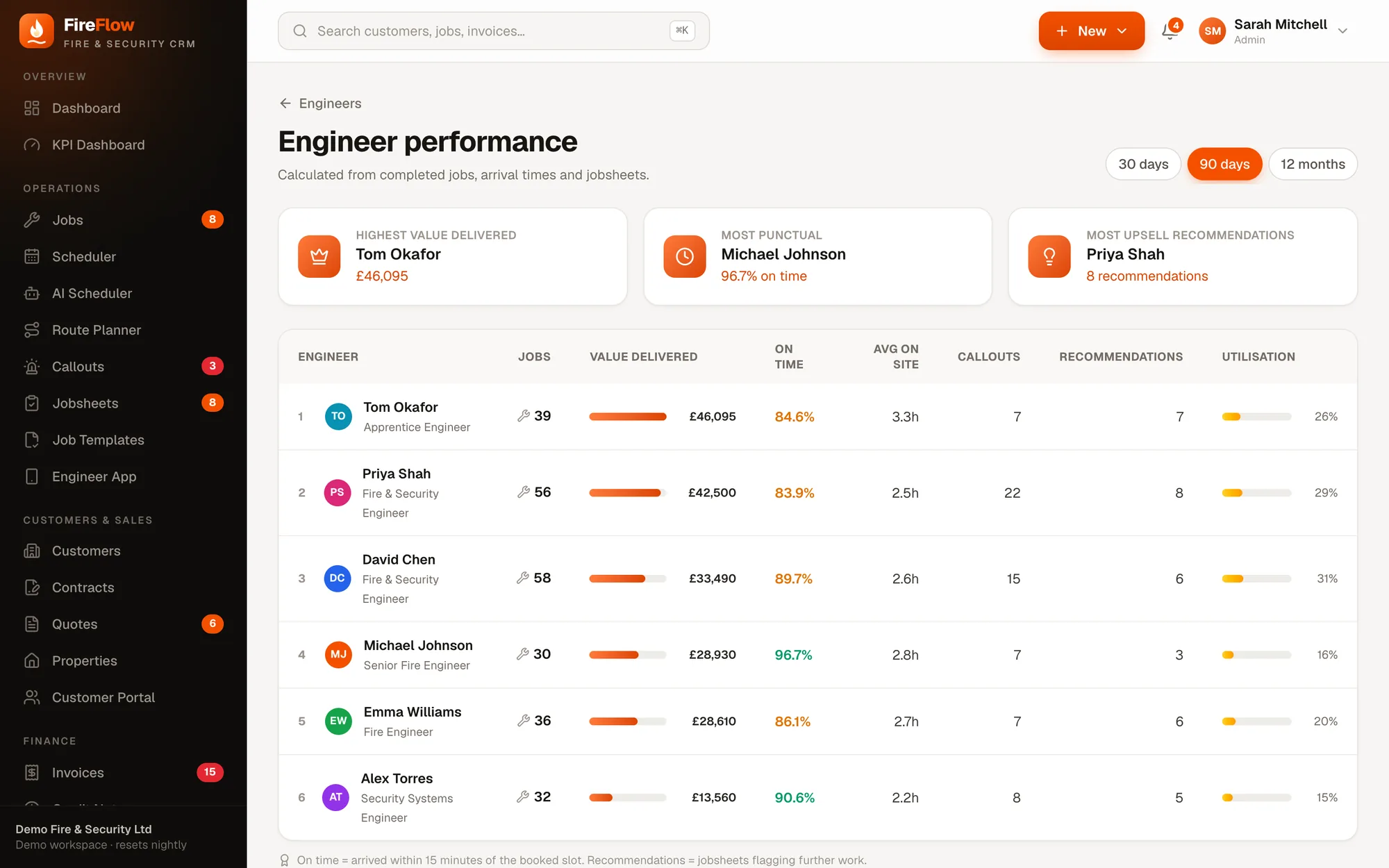Open Tom Okafor's engineer row name
1389x868 pixels.
point(401,408)
